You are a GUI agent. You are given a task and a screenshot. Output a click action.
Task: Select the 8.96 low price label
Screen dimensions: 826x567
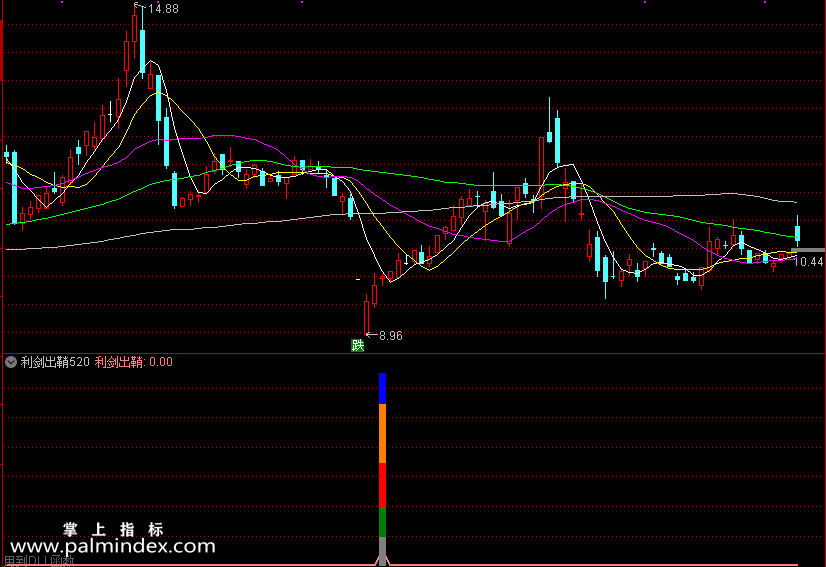(x=391, y=336)
